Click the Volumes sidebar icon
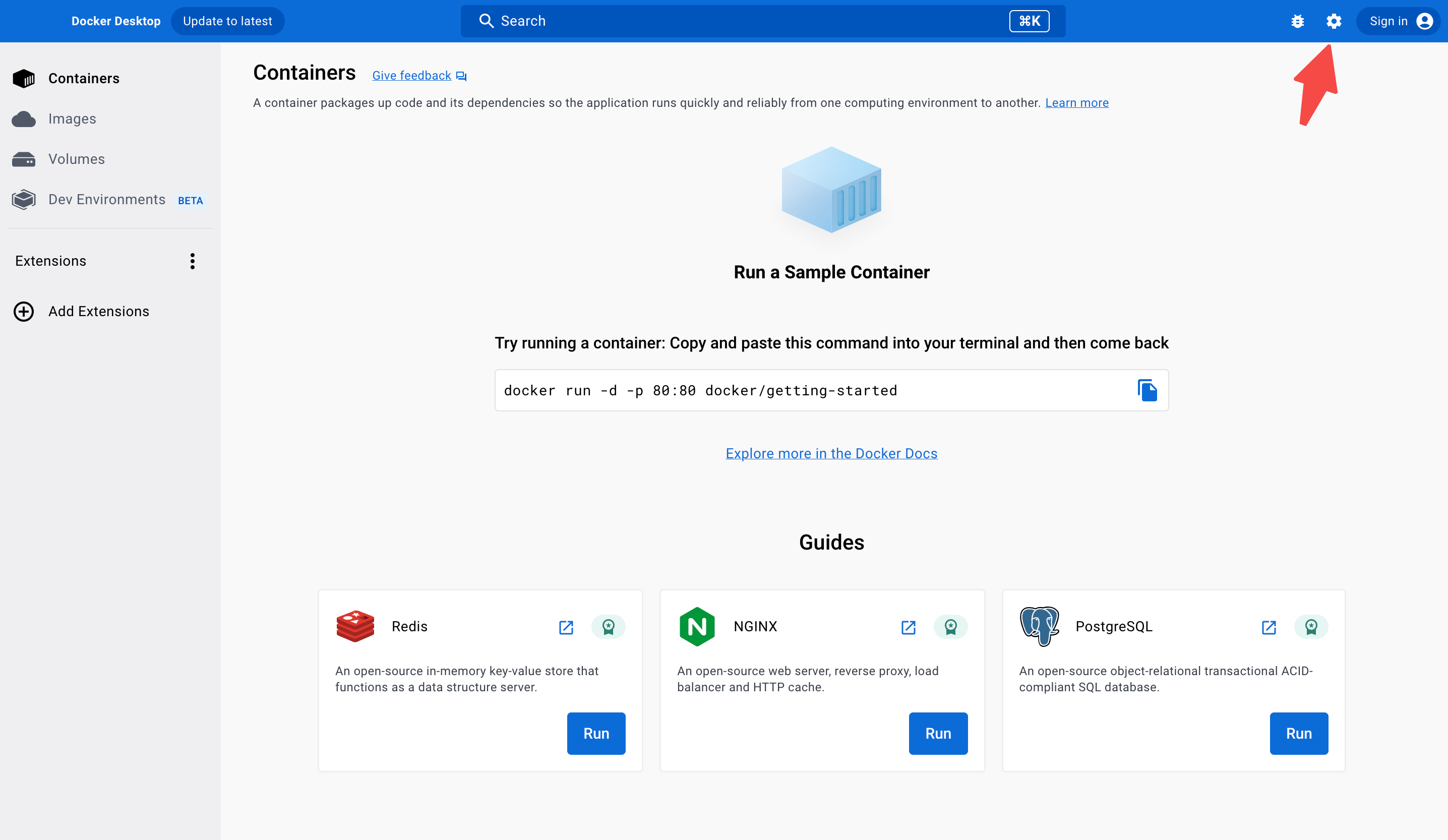 coord(26,159)
